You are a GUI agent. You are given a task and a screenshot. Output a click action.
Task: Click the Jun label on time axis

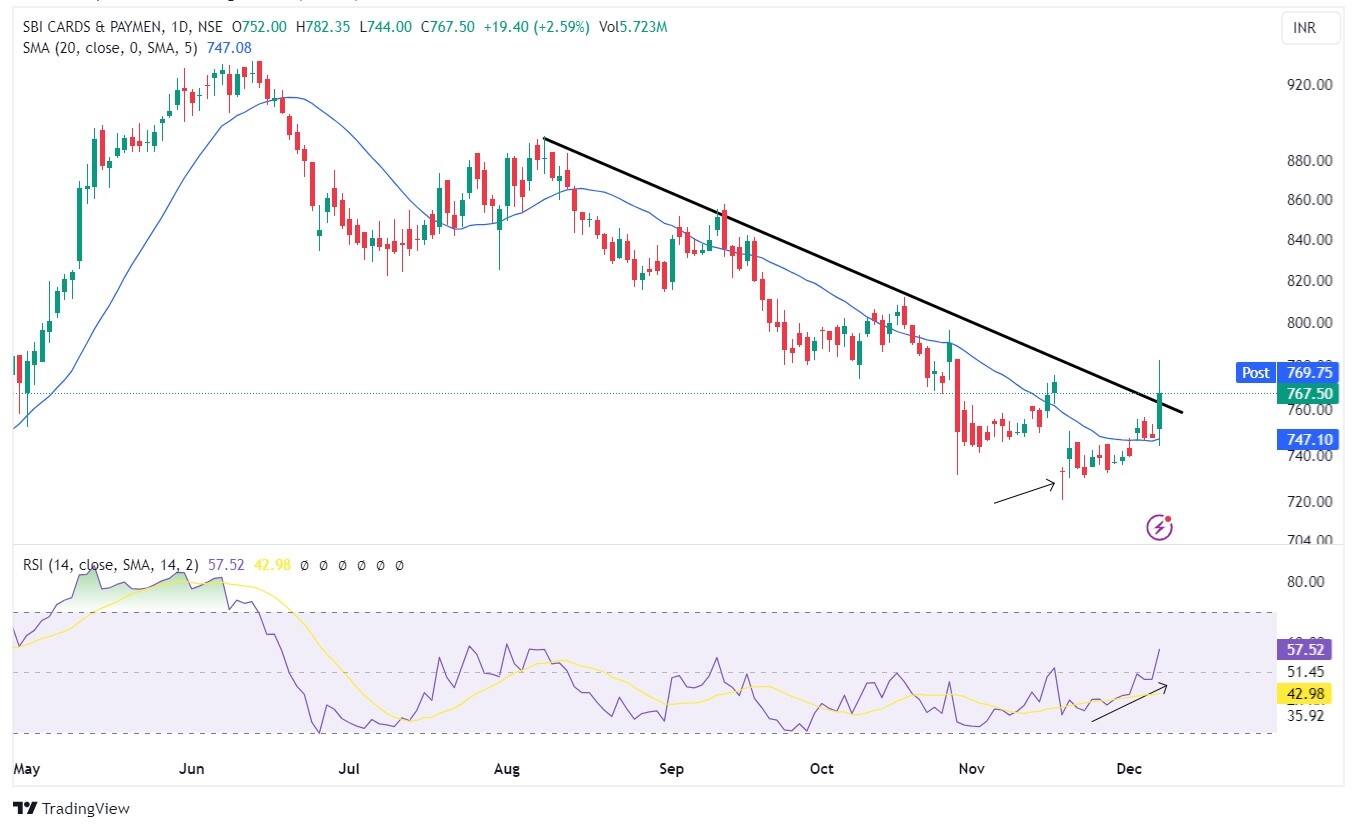coord(191,769)
